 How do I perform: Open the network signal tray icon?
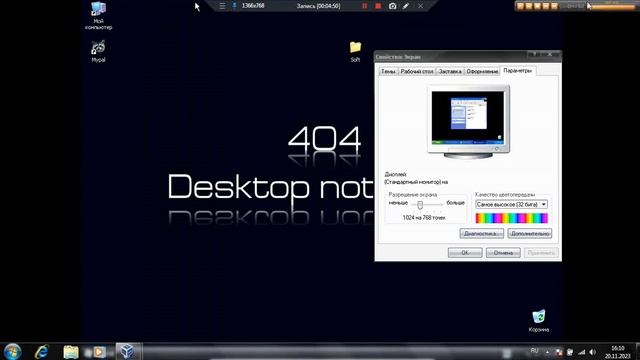point(582,352)
